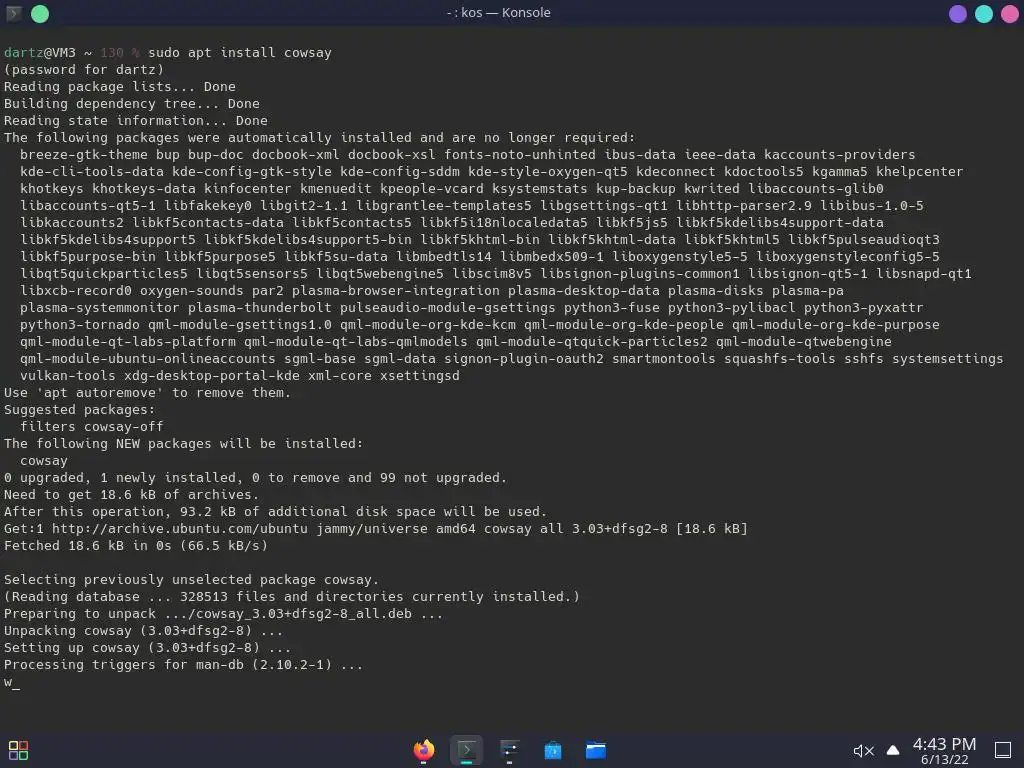
Task: Click the '0 upgraded, 1 newly installed' line
Action: [x=255, y=477]
